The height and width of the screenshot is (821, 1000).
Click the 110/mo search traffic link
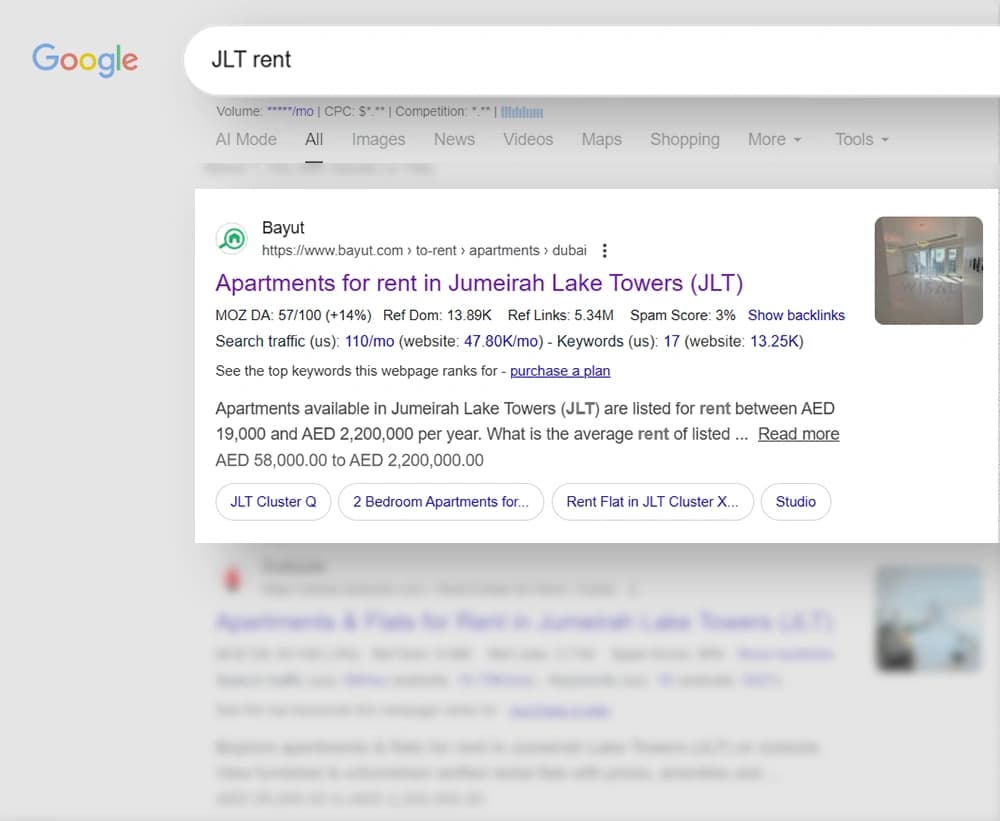[369, 341]
